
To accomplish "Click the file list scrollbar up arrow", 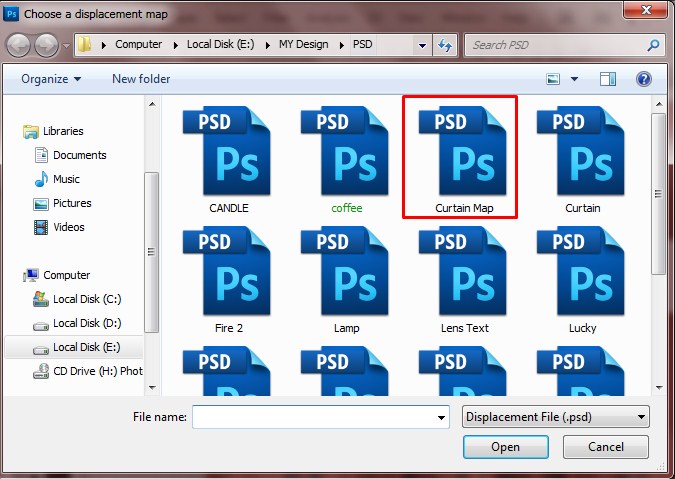I will coord(659,104).
